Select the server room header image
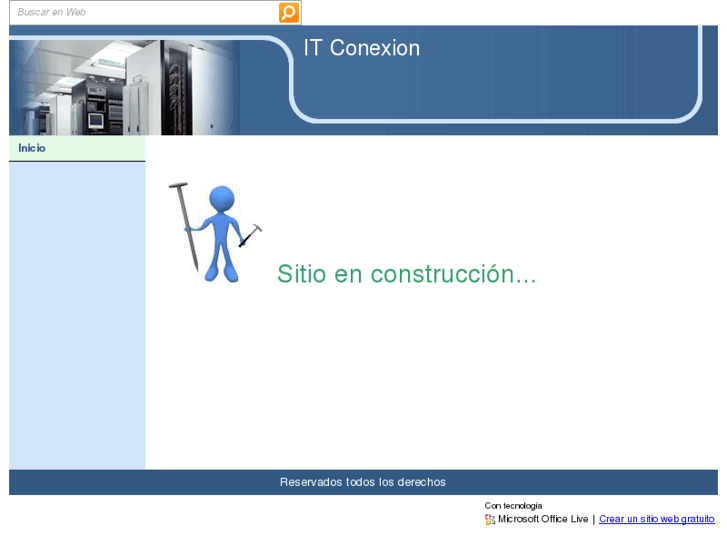The image size is (727, 545). [124, 87]
